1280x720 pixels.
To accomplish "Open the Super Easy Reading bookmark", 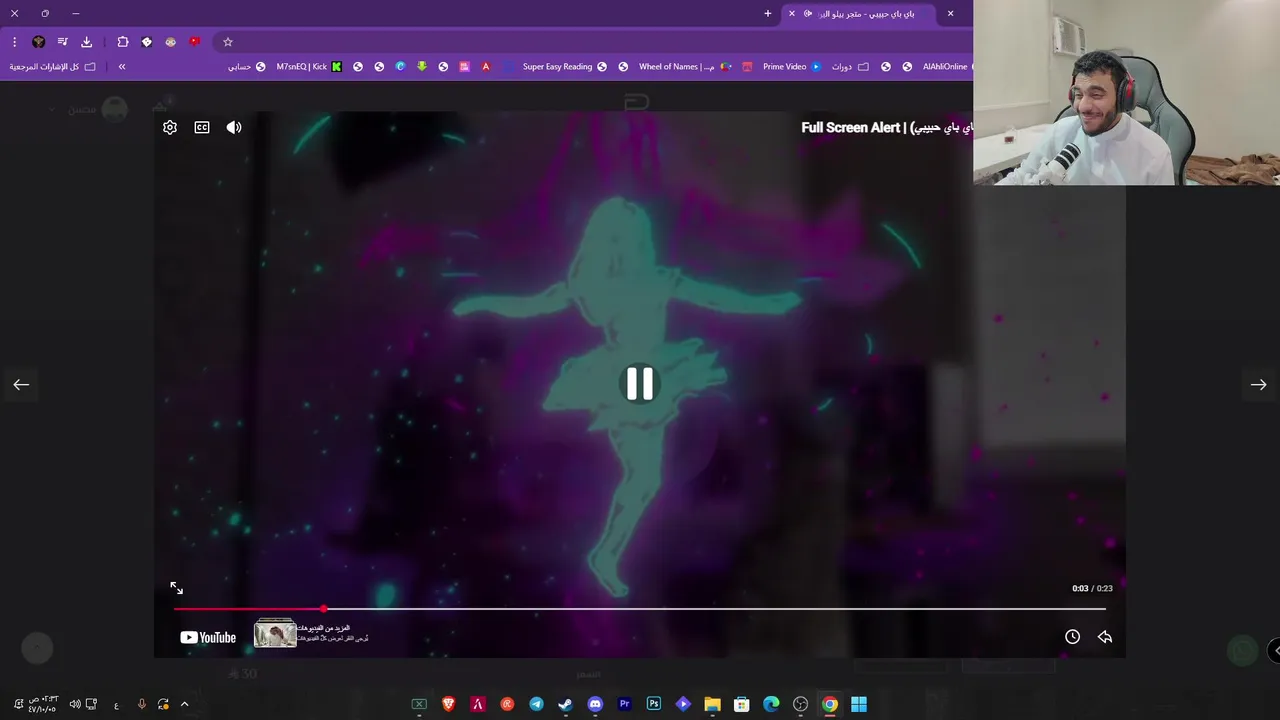I will click(x=565, y=66).
